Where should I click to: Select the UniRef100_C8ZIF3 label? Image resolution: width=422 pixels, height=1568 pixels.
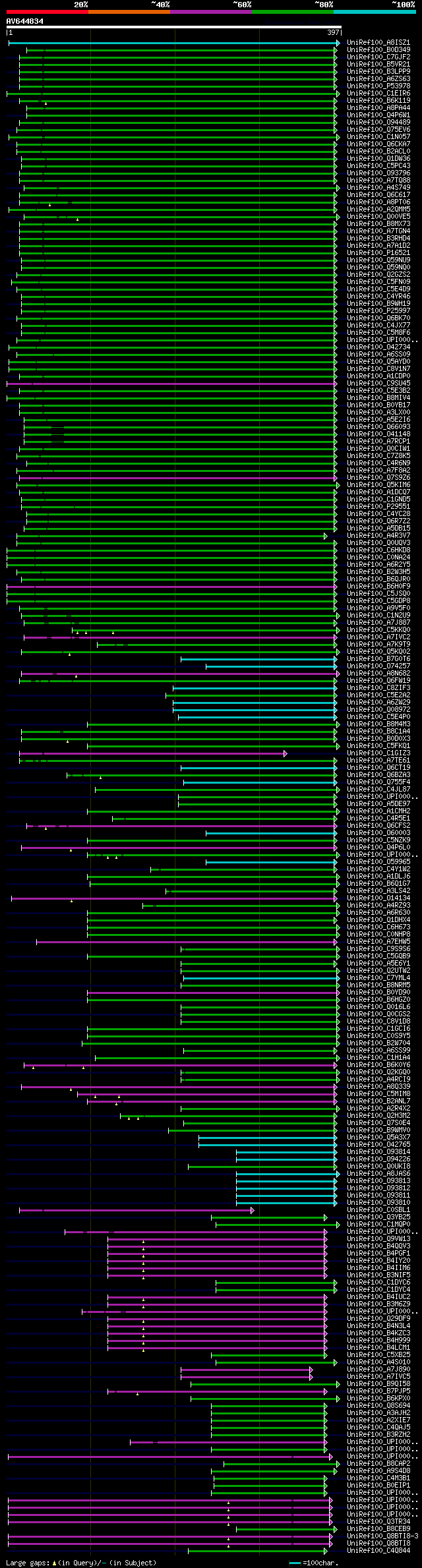(378, 688)
